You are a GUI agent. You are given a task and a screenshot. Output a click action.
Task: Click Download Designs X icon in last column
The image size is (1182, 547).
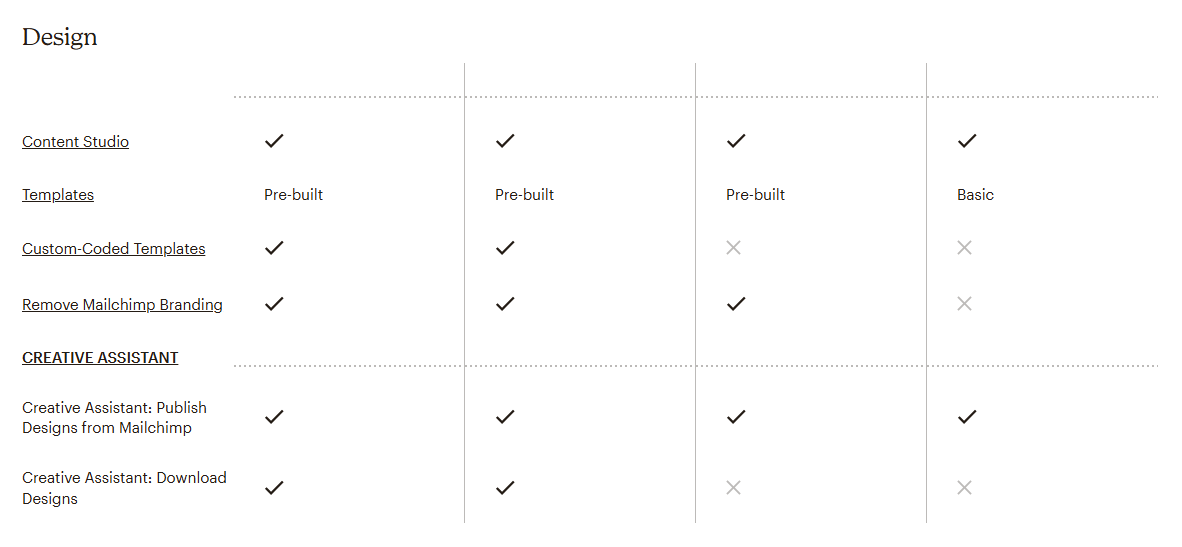[964, 487]
